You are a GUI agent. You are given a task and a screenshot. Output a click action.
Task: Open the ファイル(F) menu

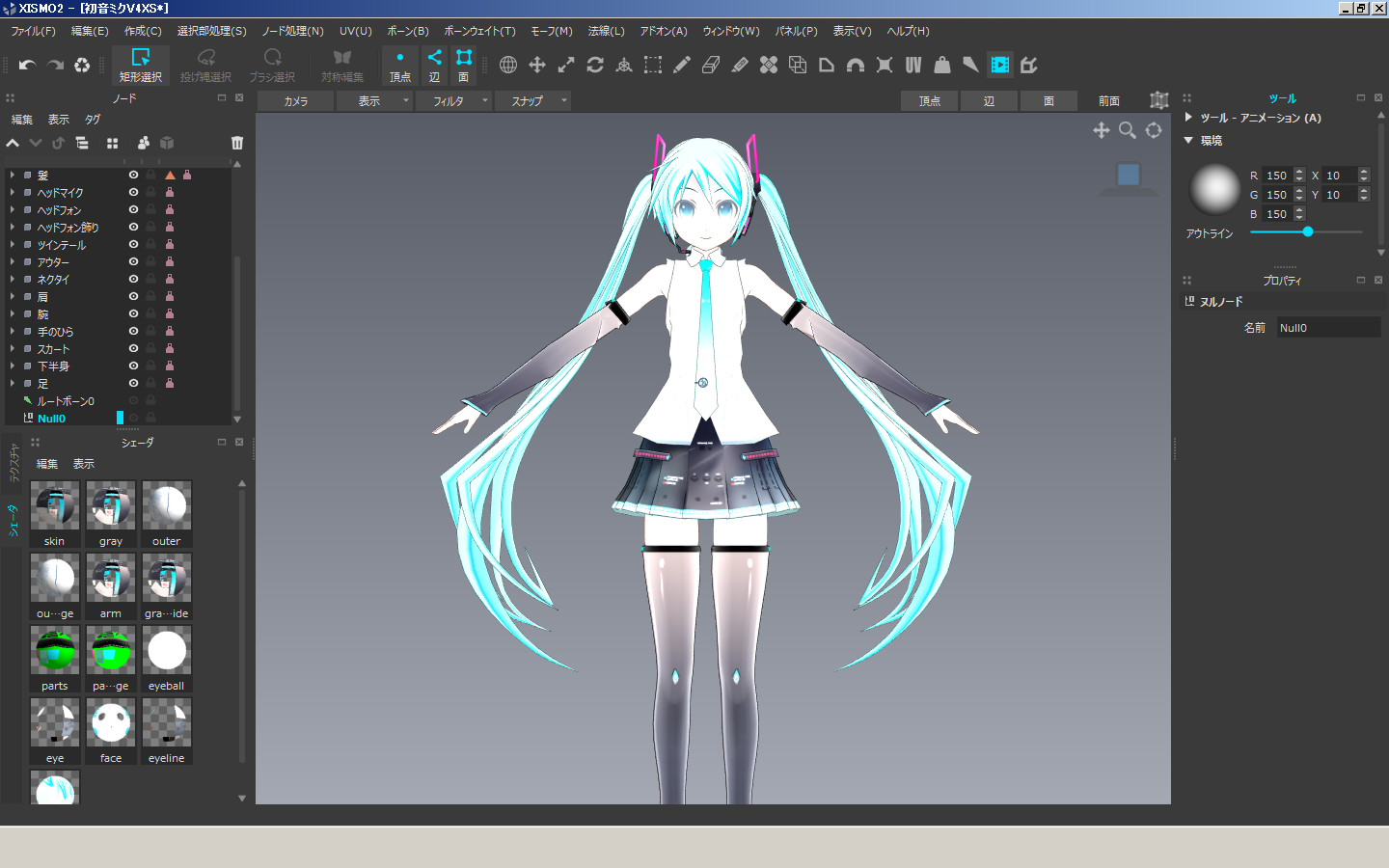point(33,31)
